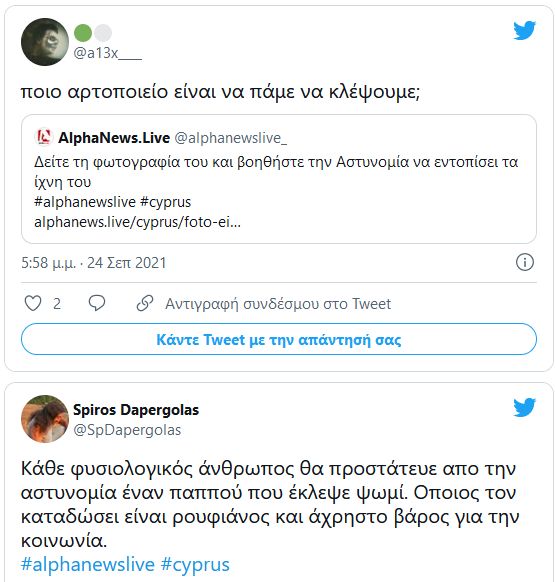Click the 'Κάντε Tweet με την απάντησή σας' button

279,339
